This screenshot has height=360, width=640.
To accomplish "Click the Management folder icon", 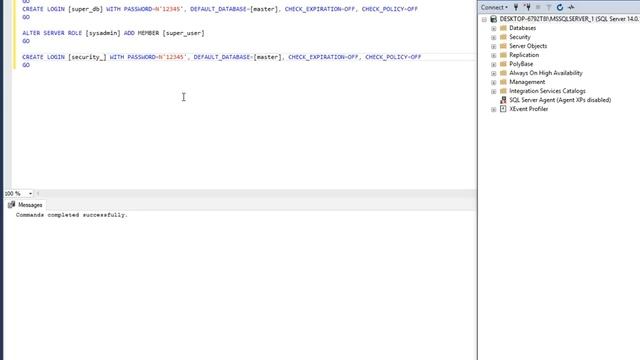I will point(503,82).
